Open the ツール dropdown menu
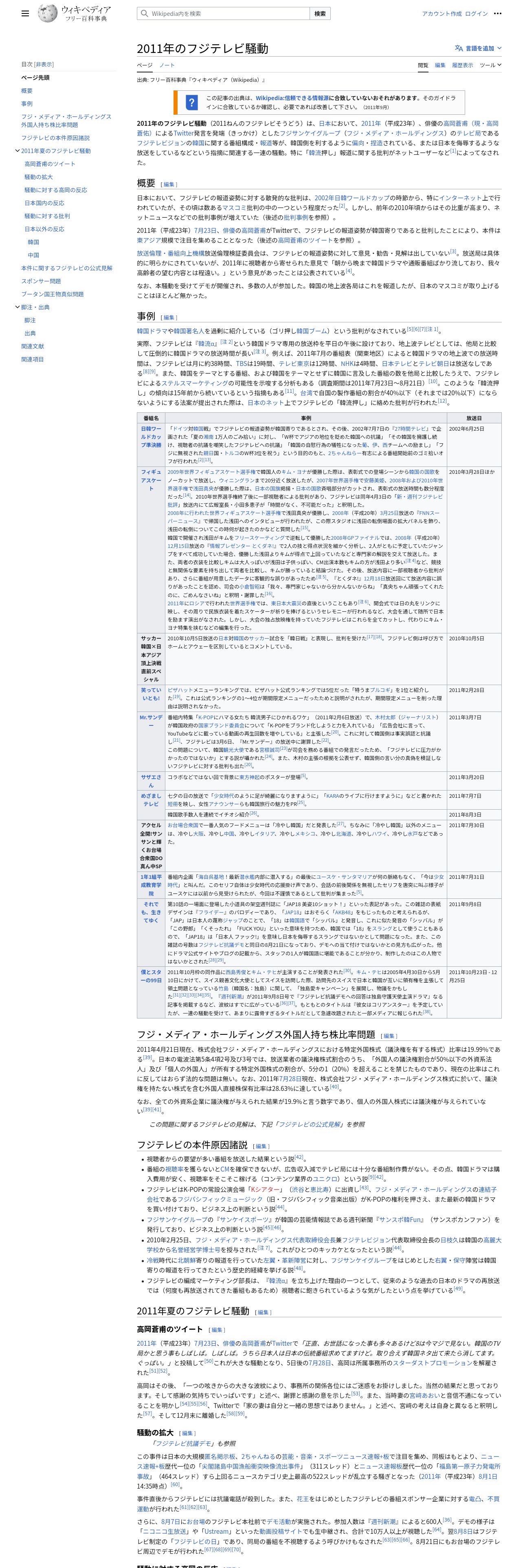Viewport: 523px width, 1568px height. tap(490, 65)
